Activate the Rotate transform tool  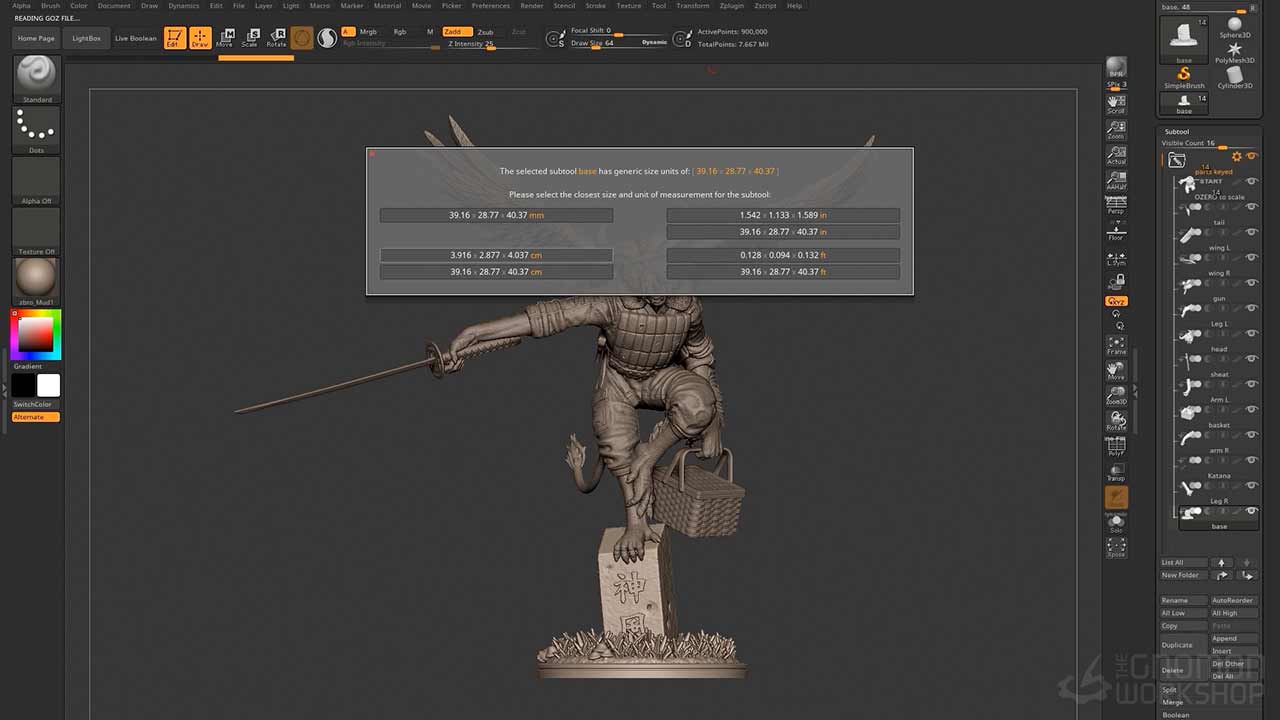pyautogui.click(x=276, y=38)
